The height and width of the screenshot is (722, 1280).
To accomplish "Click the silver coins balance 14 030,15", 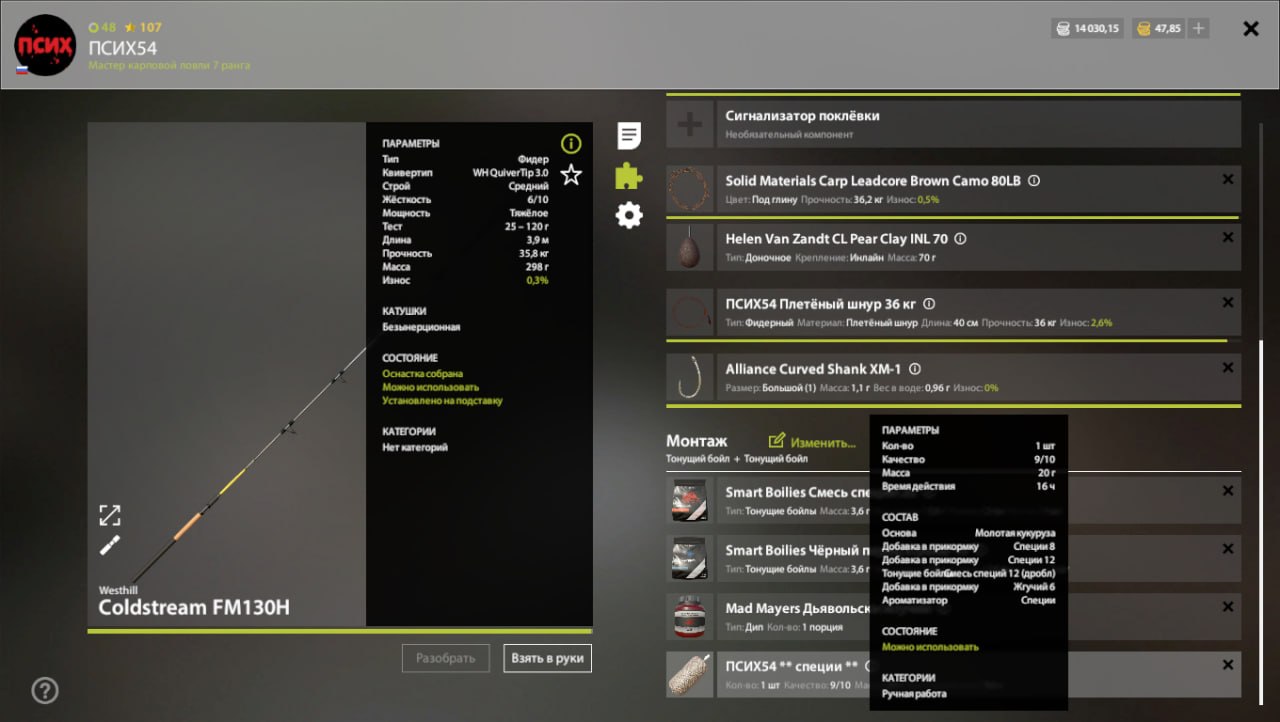I will pyautogui.click(x=1089, y=29).
